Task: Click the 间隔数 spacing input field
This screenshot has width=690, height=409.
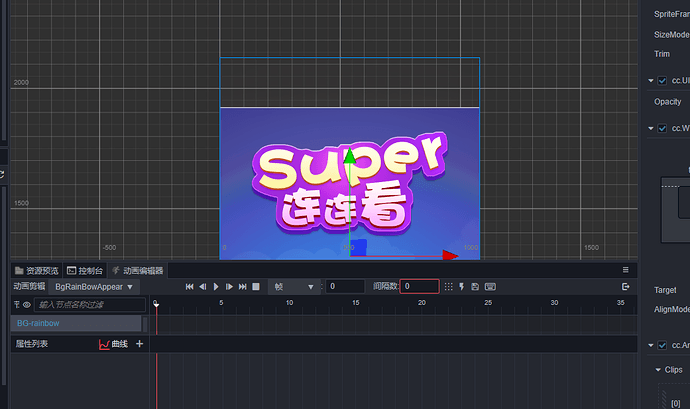Action: [x=420, y=287]
